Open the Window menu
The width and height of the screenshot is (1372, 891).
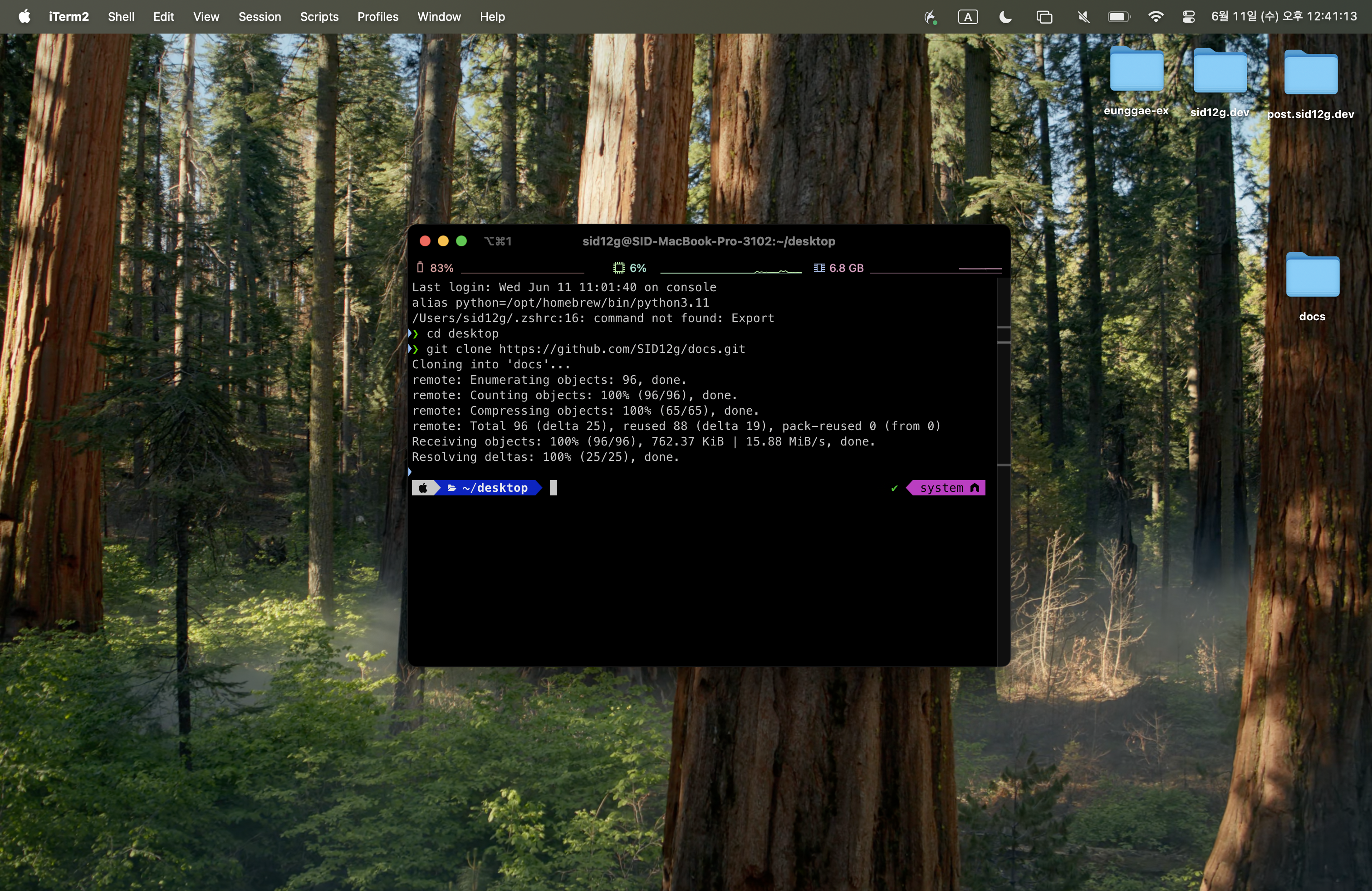(x=439, y=17)
